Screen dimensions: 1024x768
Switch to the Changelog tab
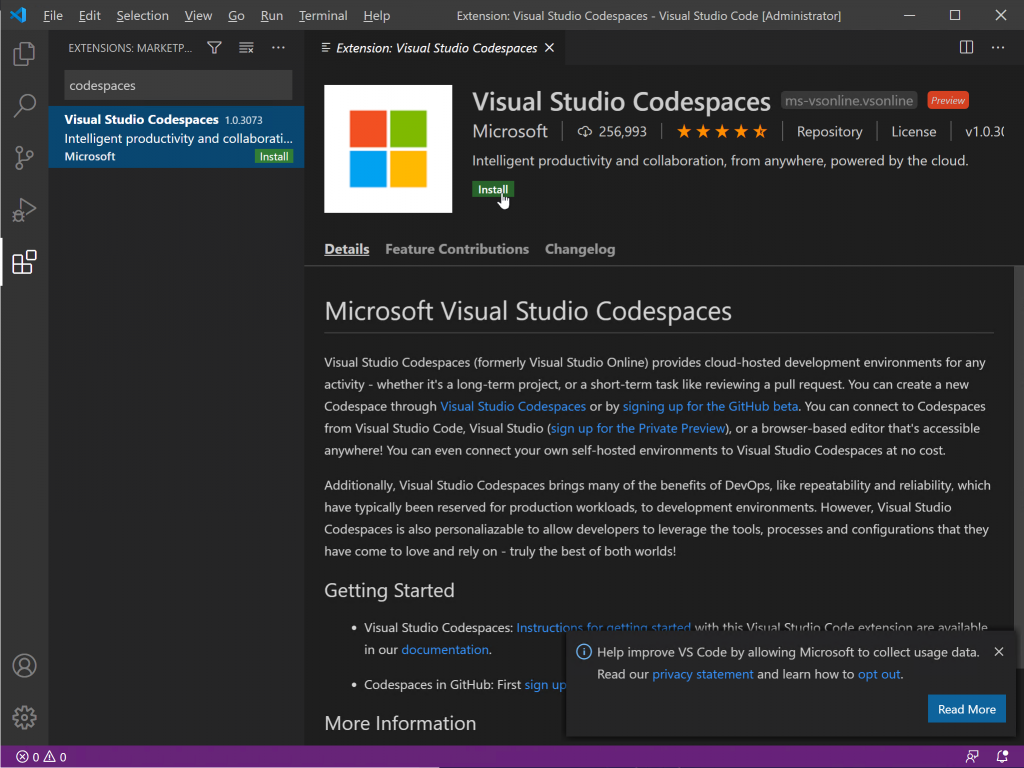580,249
